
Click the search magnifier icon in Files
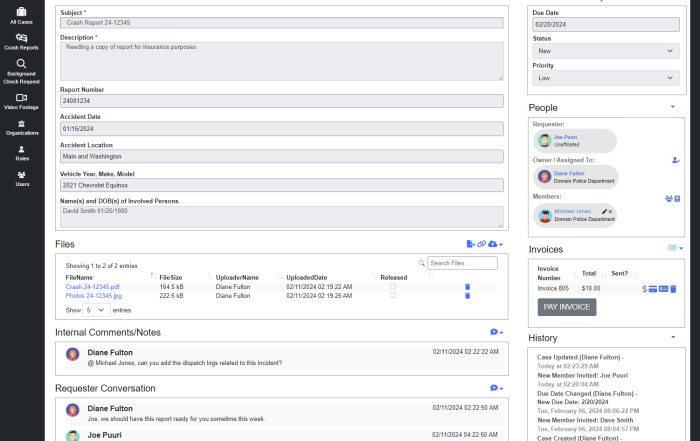point(421,263)
